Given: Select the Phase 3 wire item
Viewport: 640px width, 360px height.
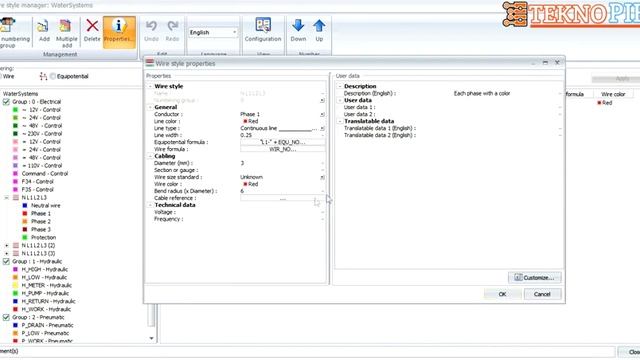Looking at the screenshot, I should tap(41, 229).
